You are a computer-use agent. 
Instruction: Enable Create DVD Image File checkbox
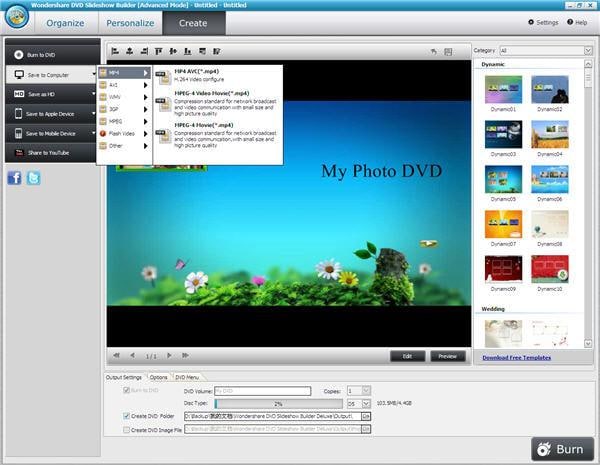[126, 430]
